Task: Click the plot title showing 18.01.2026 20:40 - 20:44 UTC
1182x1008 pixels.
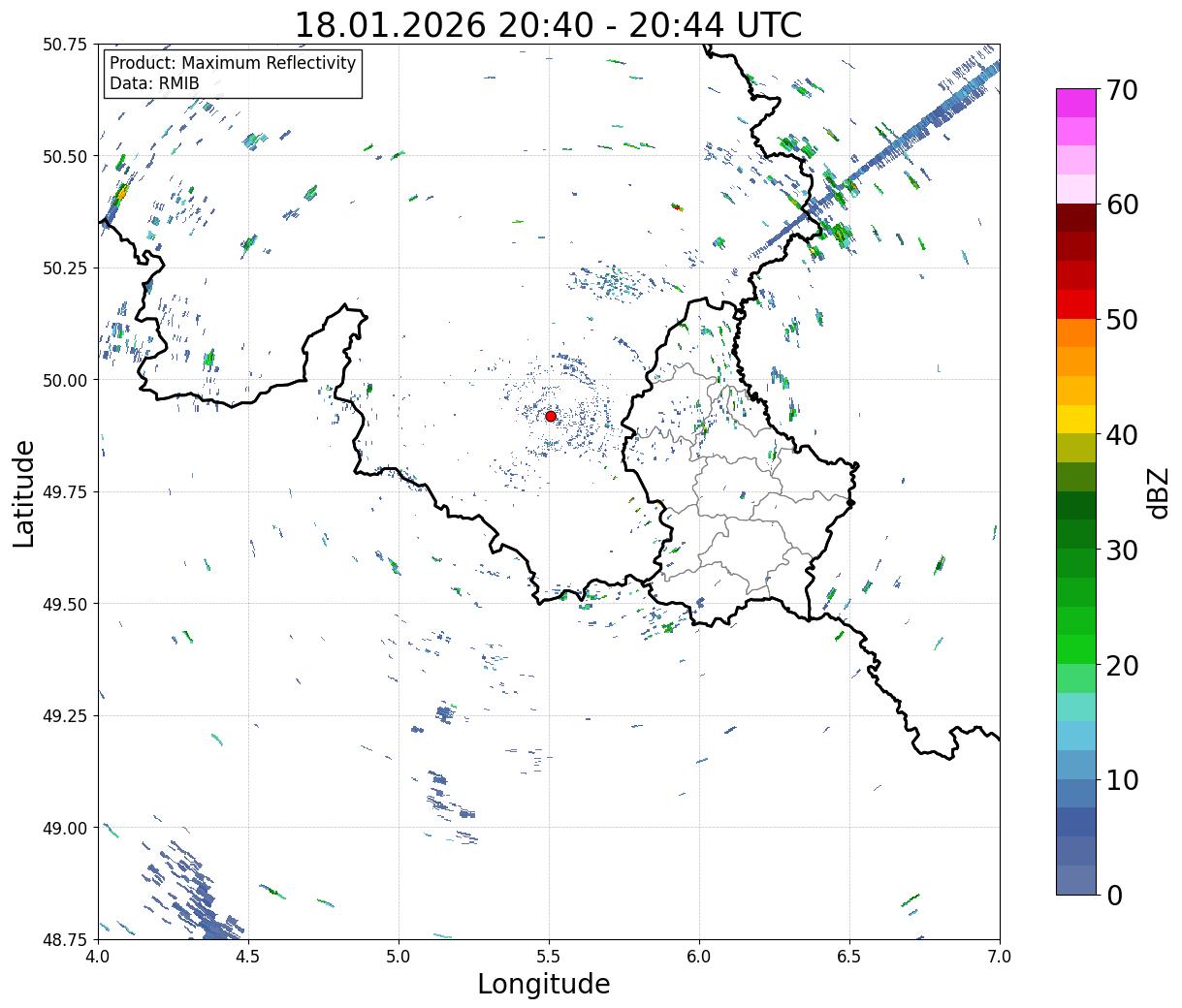Action: pos(548,24)
